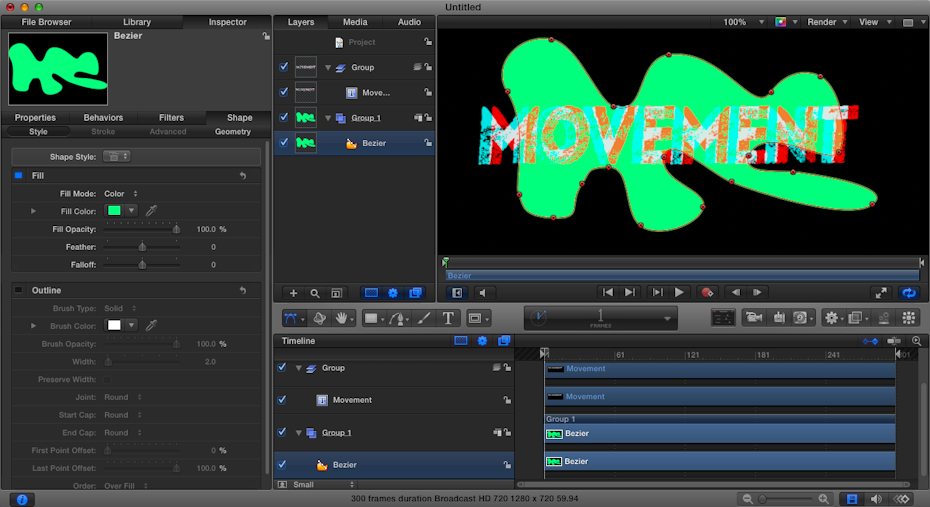Disable the Fill checkbox

point(18,176)
